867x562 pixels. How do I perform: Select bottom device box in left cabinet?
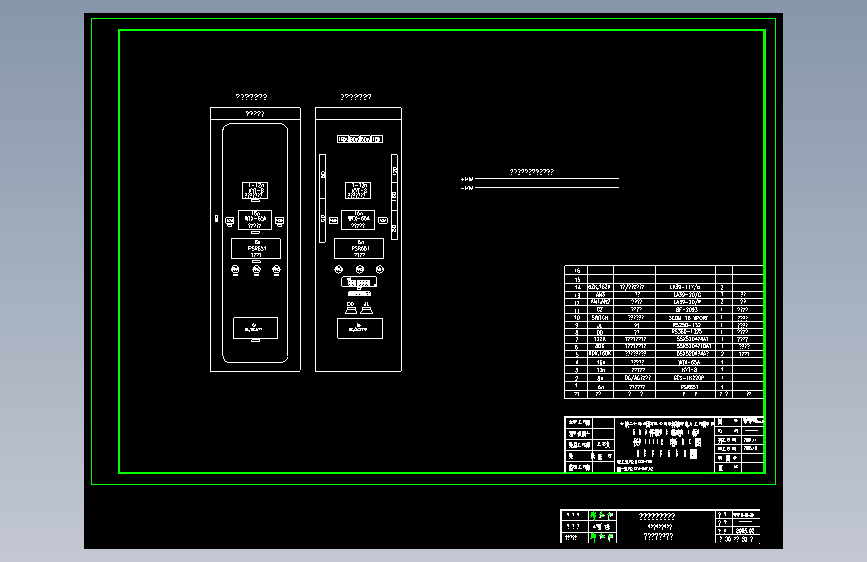[x=255, y=328]
